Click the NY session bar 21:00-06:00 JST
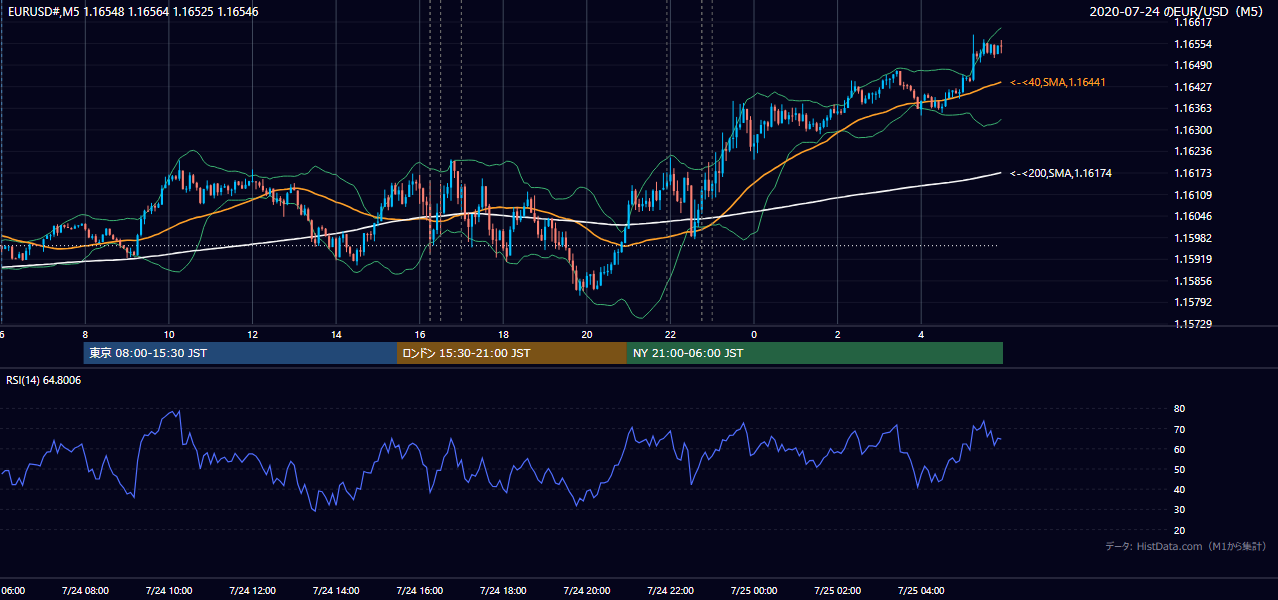 pyautogui.click(x=815, y=353)
